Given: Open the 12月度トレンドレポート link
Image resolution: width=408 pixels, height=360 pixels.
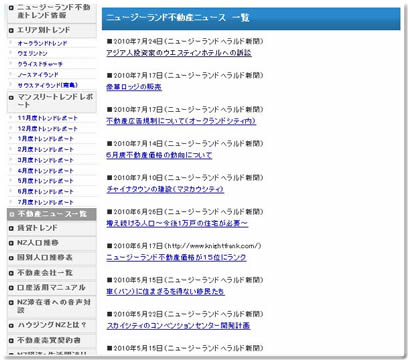Looking at the screenshot, I should 47,129.
